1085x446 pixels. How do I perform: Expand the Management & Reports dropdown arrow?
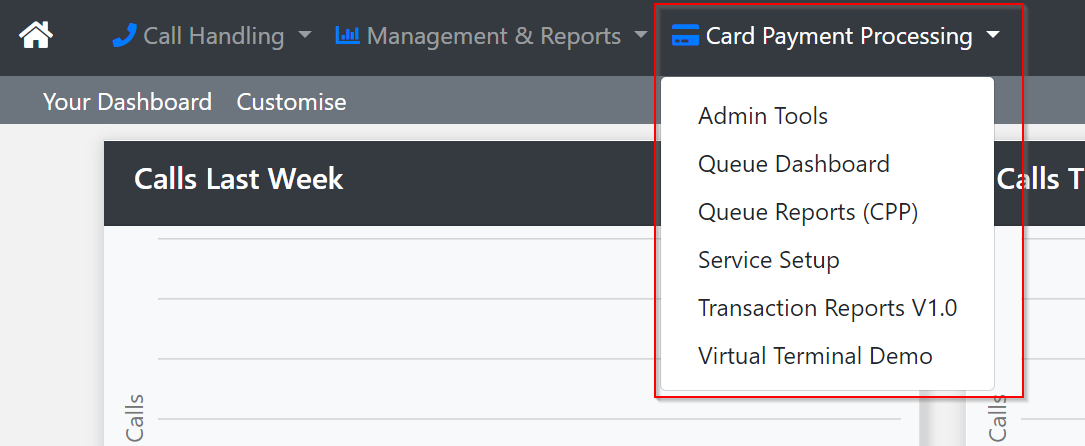point(641,36)
